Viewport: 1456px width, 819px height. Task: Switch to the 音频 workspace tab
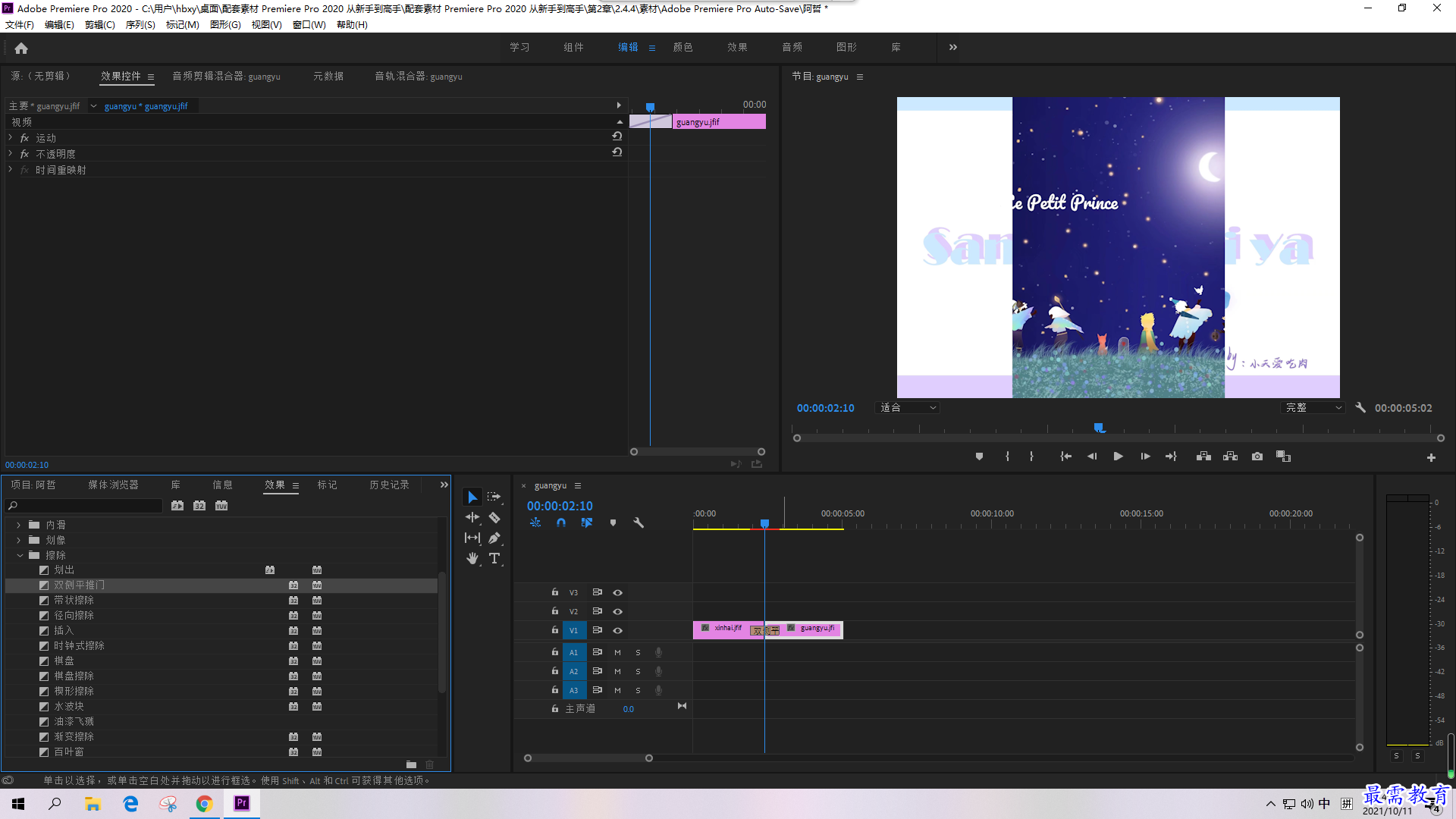[792, 47]
